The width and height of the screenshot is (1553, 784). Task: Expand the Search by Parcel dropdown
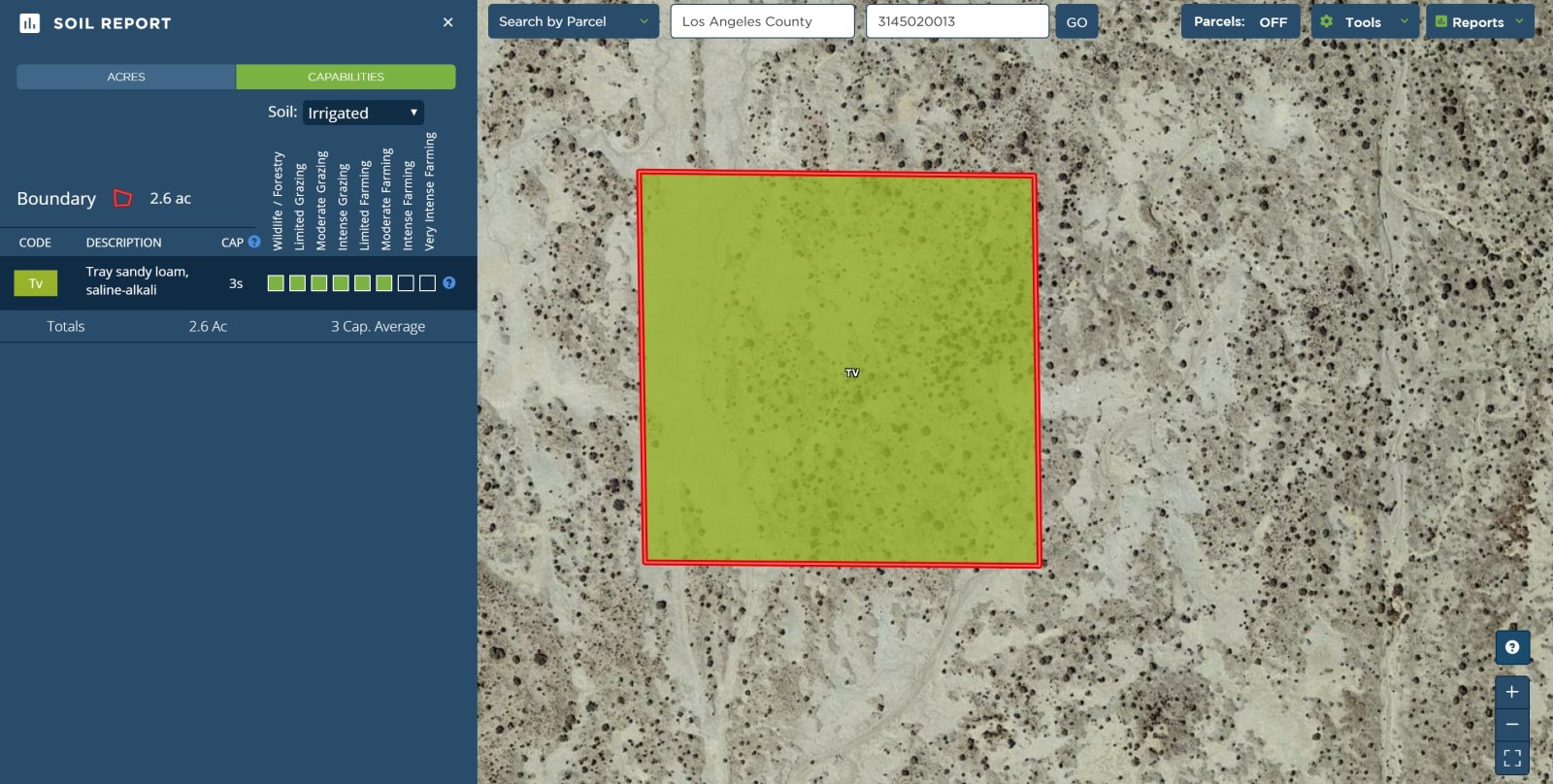coord(573,21)
